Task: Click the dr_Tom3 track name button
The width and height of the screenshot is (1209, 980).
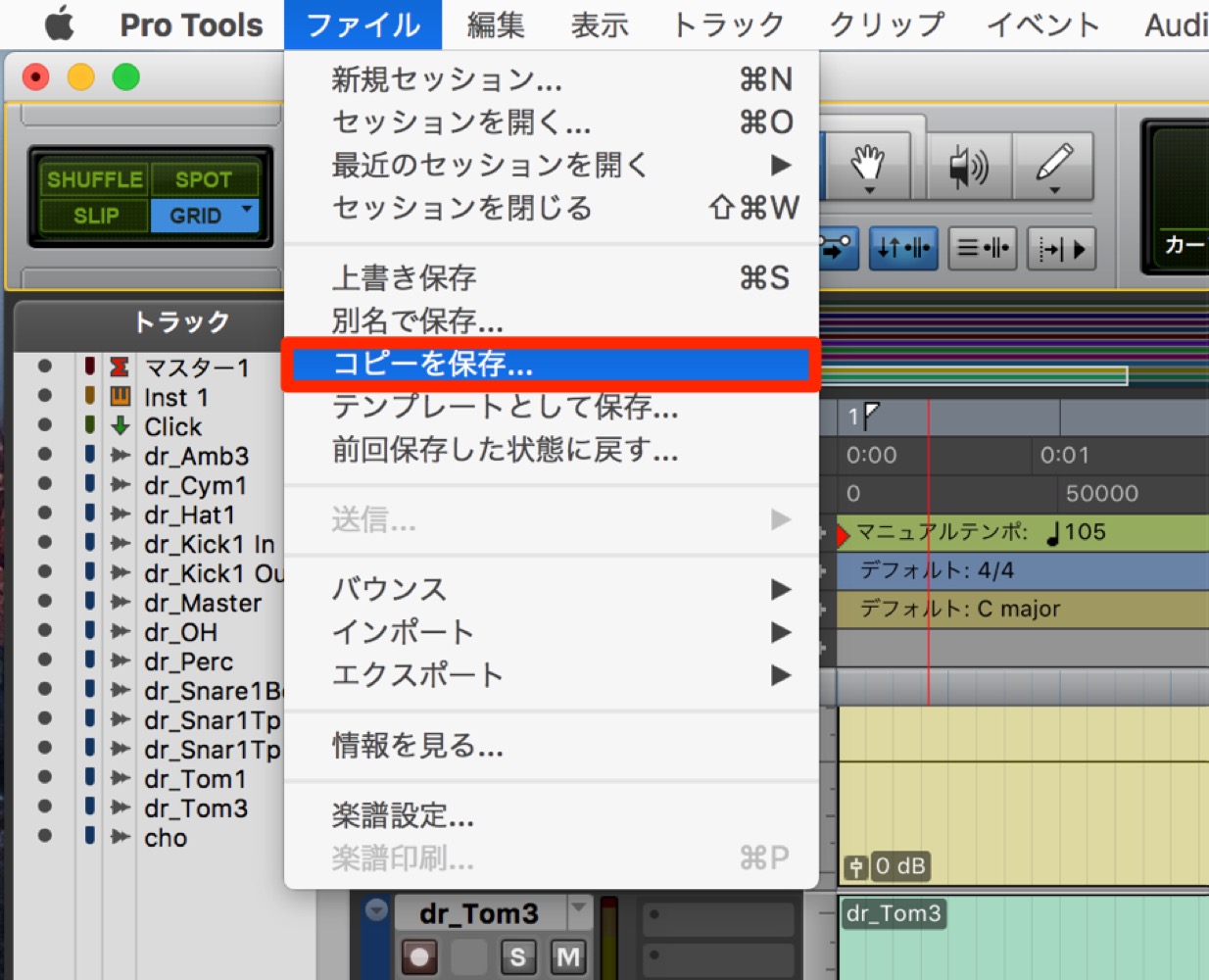Action: 480,913
